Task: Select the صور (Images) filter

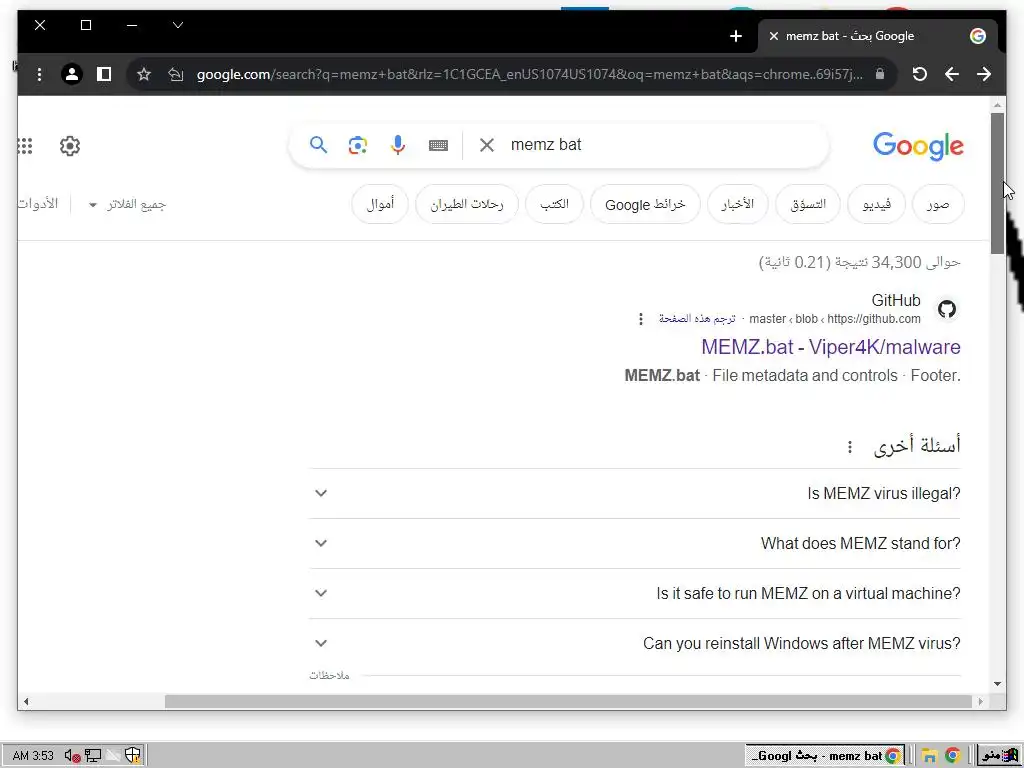Action: pos(938,204)
